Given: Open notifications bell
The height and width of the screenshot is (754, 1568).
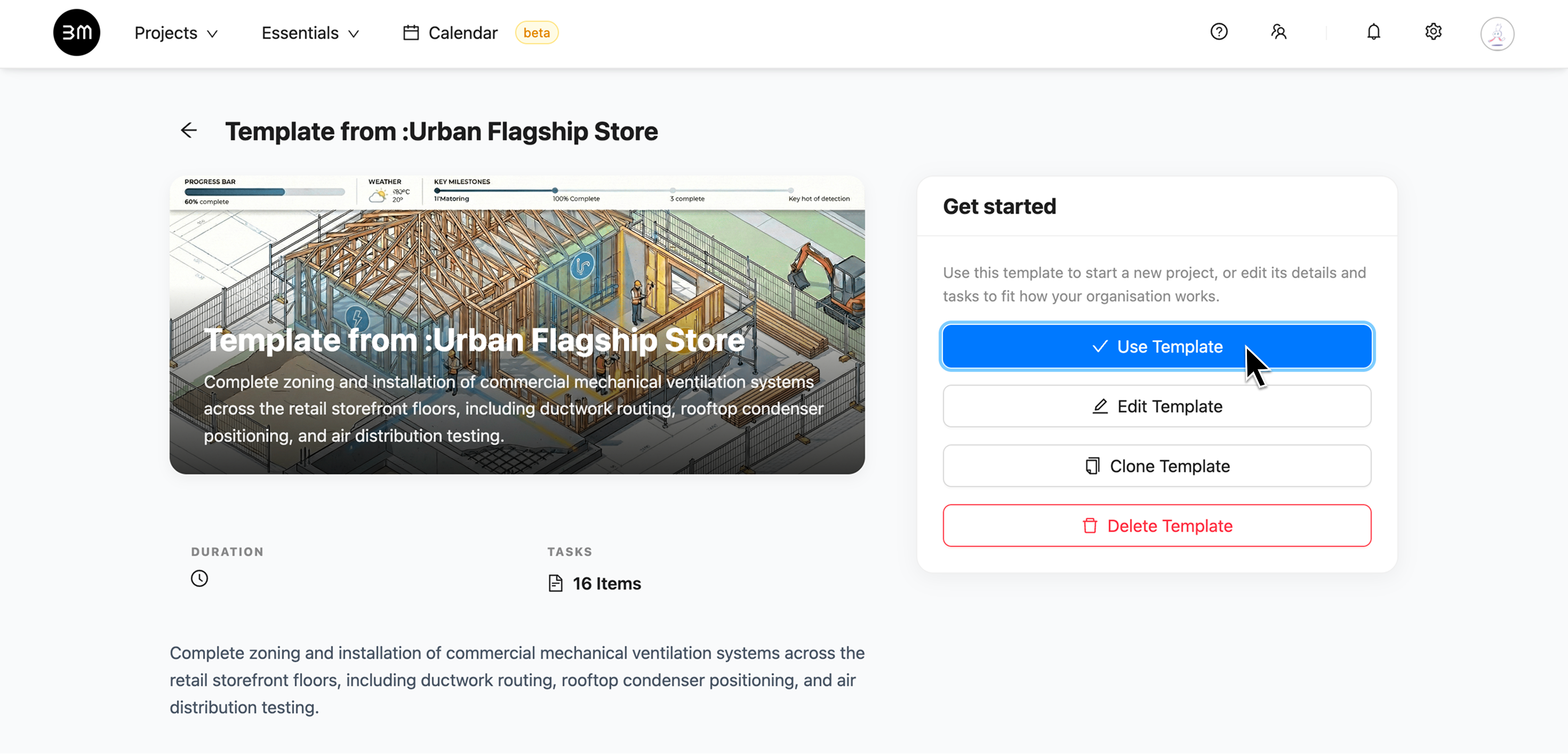Looking at the screenshot, I should click(1373, 31).
